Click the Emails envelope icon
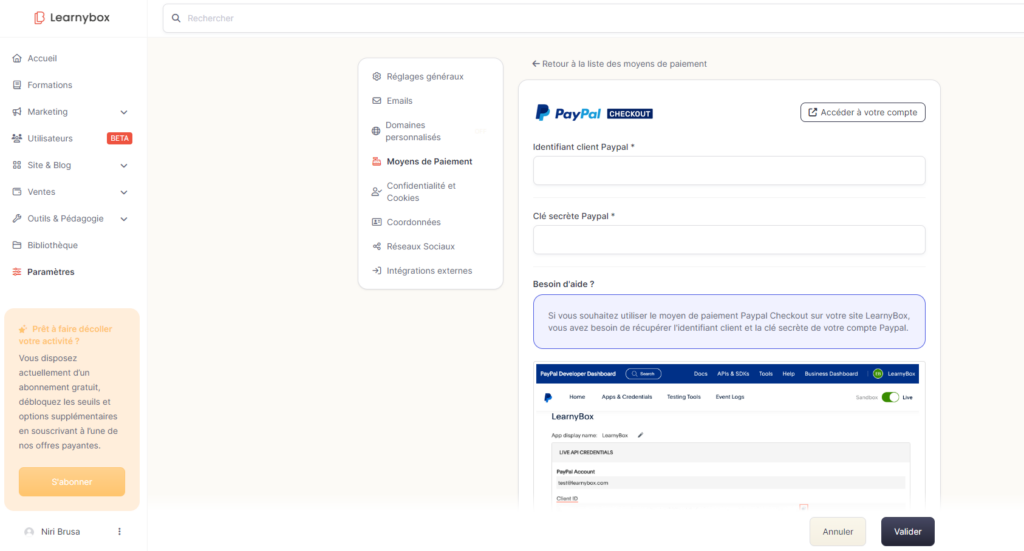This screenshot has height=551, width=1024. click(x=376, y=101)
